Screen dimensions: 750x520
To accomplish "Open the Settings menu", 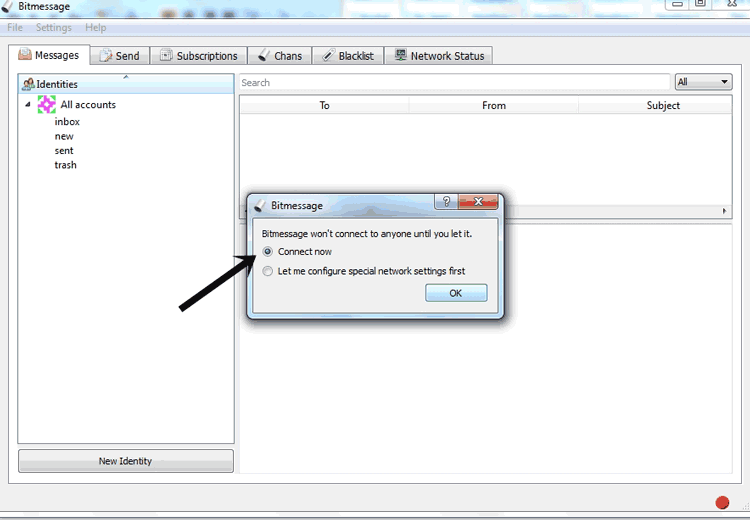I will click(54, 28).
